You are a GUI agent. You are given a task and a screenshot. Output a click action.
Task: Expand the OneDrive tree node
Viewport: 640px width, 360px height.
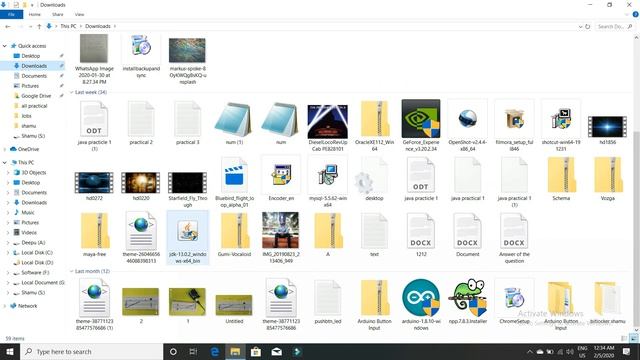pyautogui.click(x=5, y=149)
